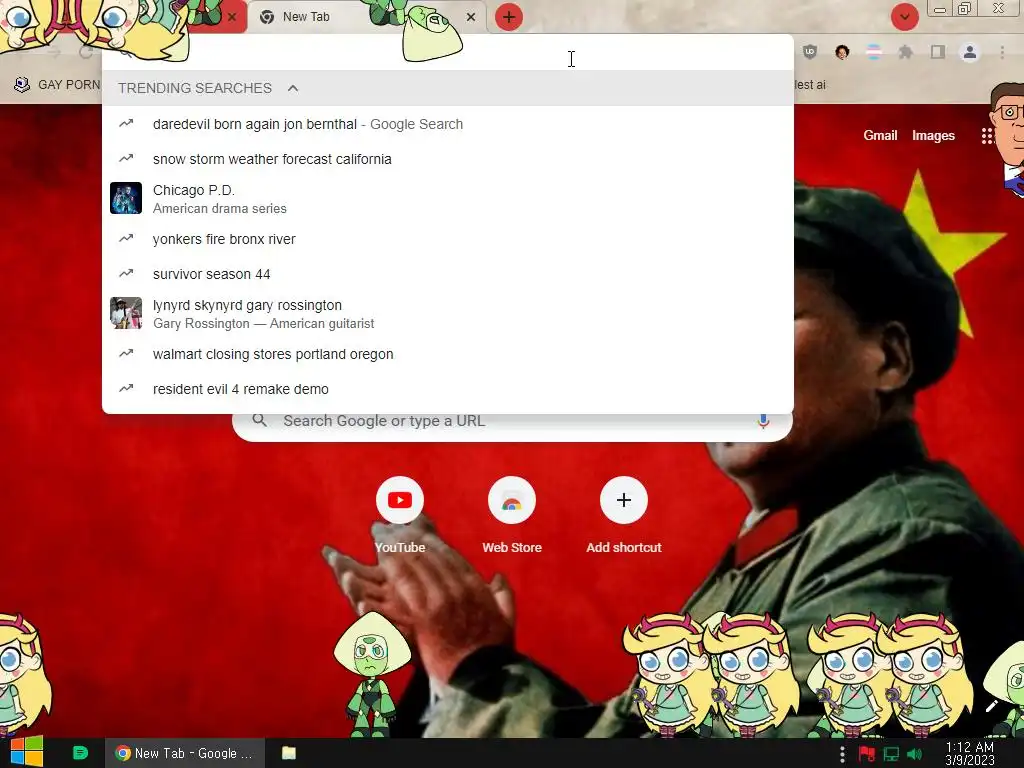
Task: Switch to the New Tab tab
Action: coord(368,17)
